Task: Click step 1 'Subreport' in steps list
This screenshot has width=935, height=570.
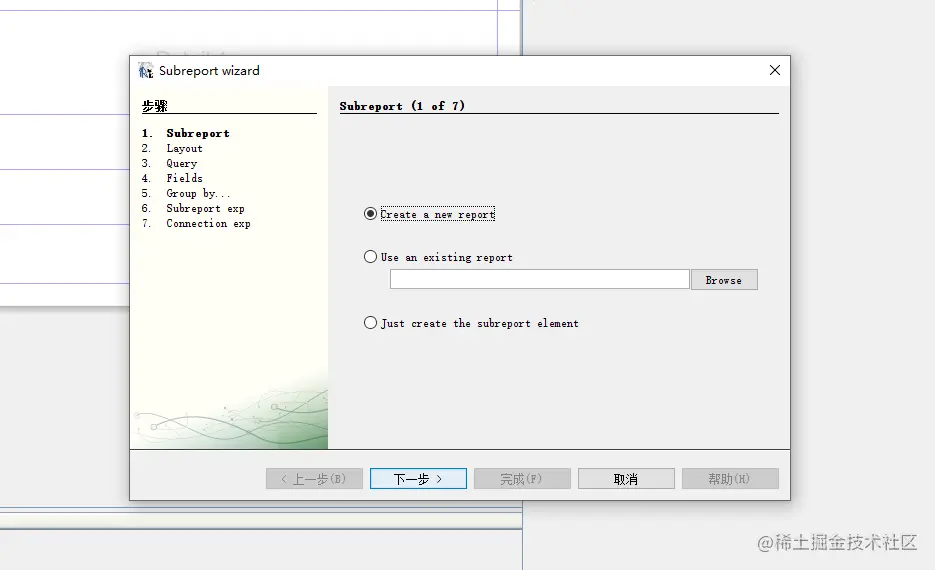Action: tap(197, 134)
